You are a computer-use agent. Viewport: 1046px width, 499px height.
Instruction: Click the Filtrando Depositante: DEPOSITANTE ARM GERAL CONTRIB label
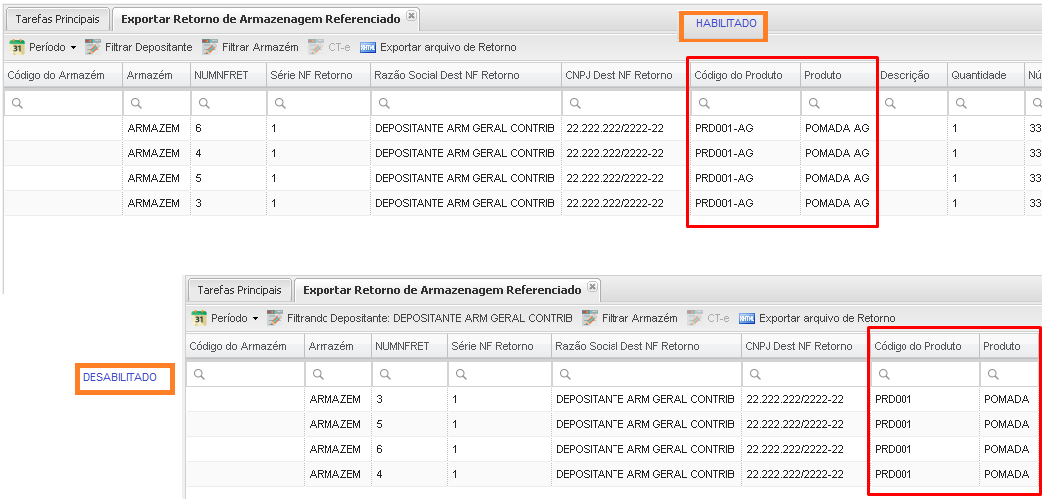[430, 318]
